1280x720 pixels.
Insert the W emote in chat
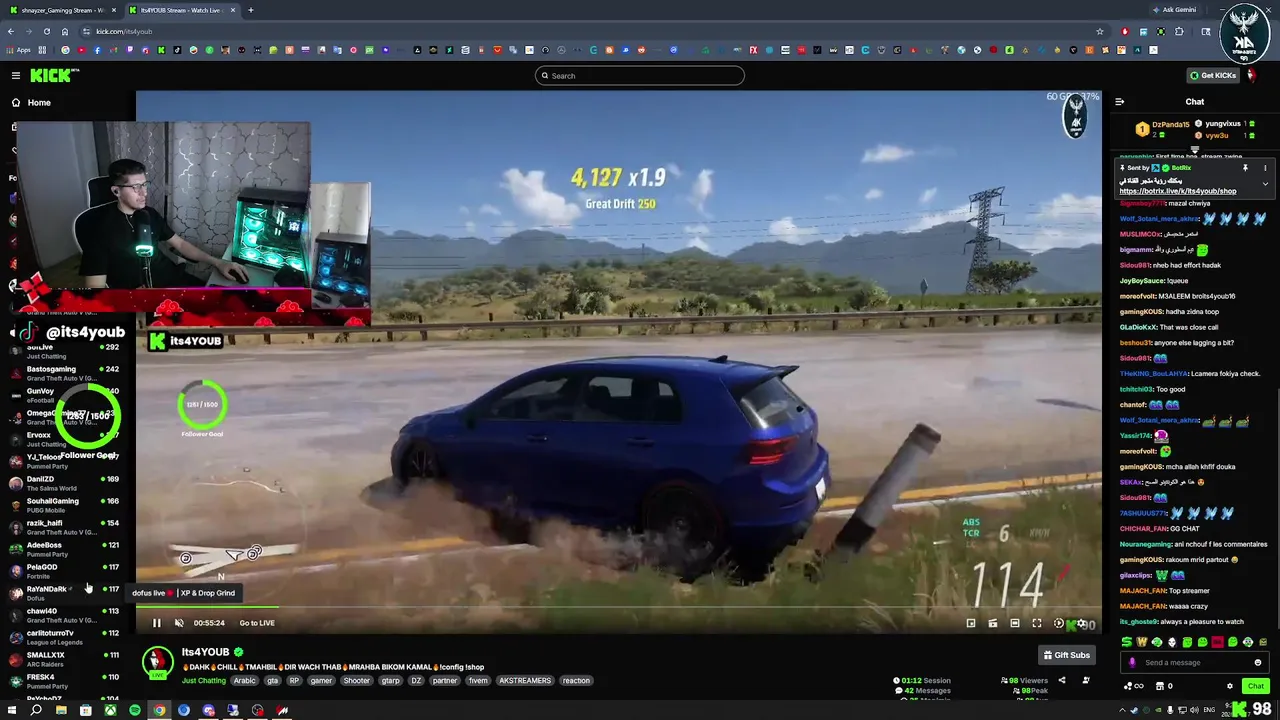click(x=1142, y=642)
